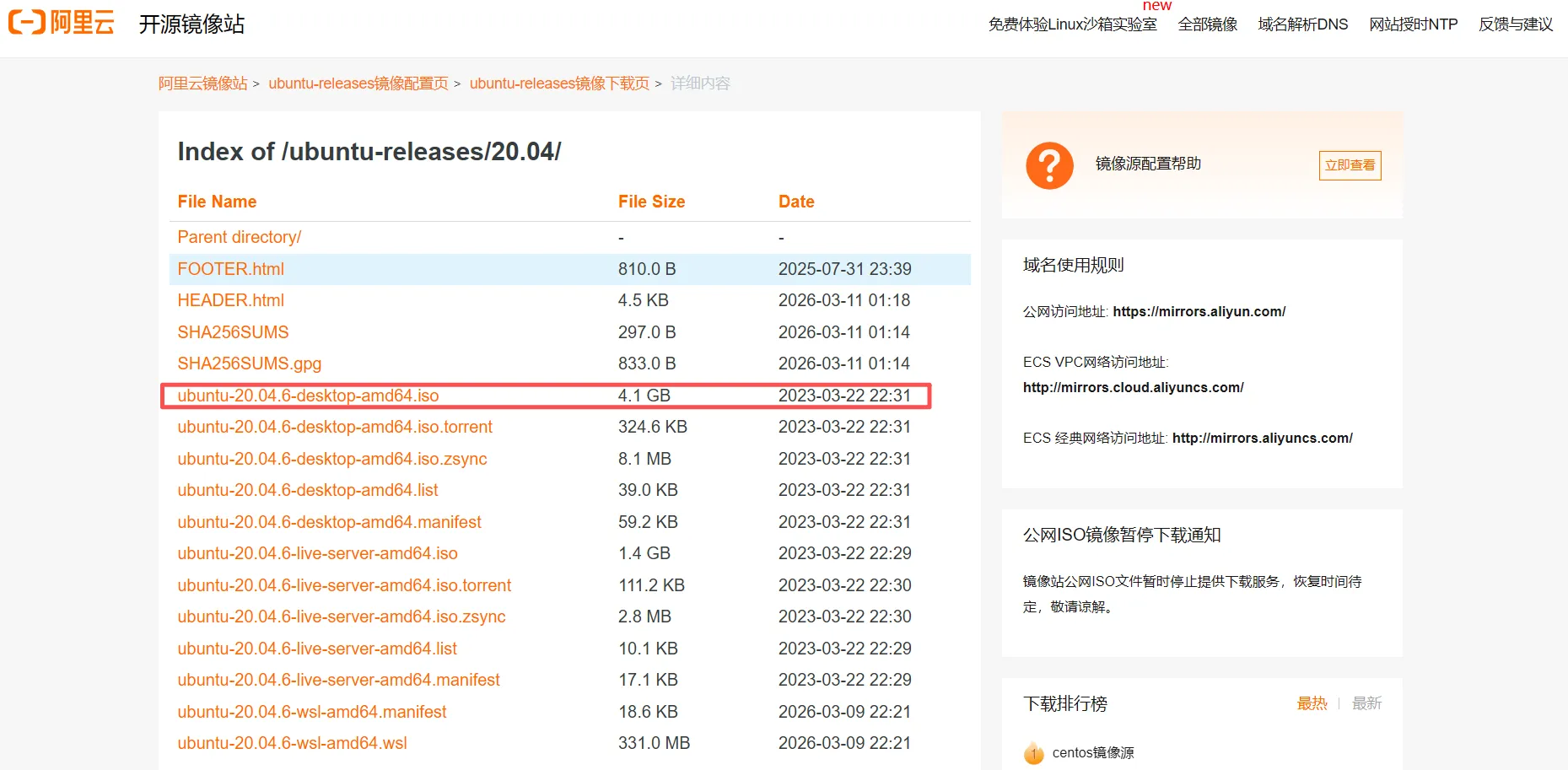Viewport: 1568px width, 770px height.
Task: Click the 下载排行榜 heading
Action: pyautogui.click(x=1065, y=703)
